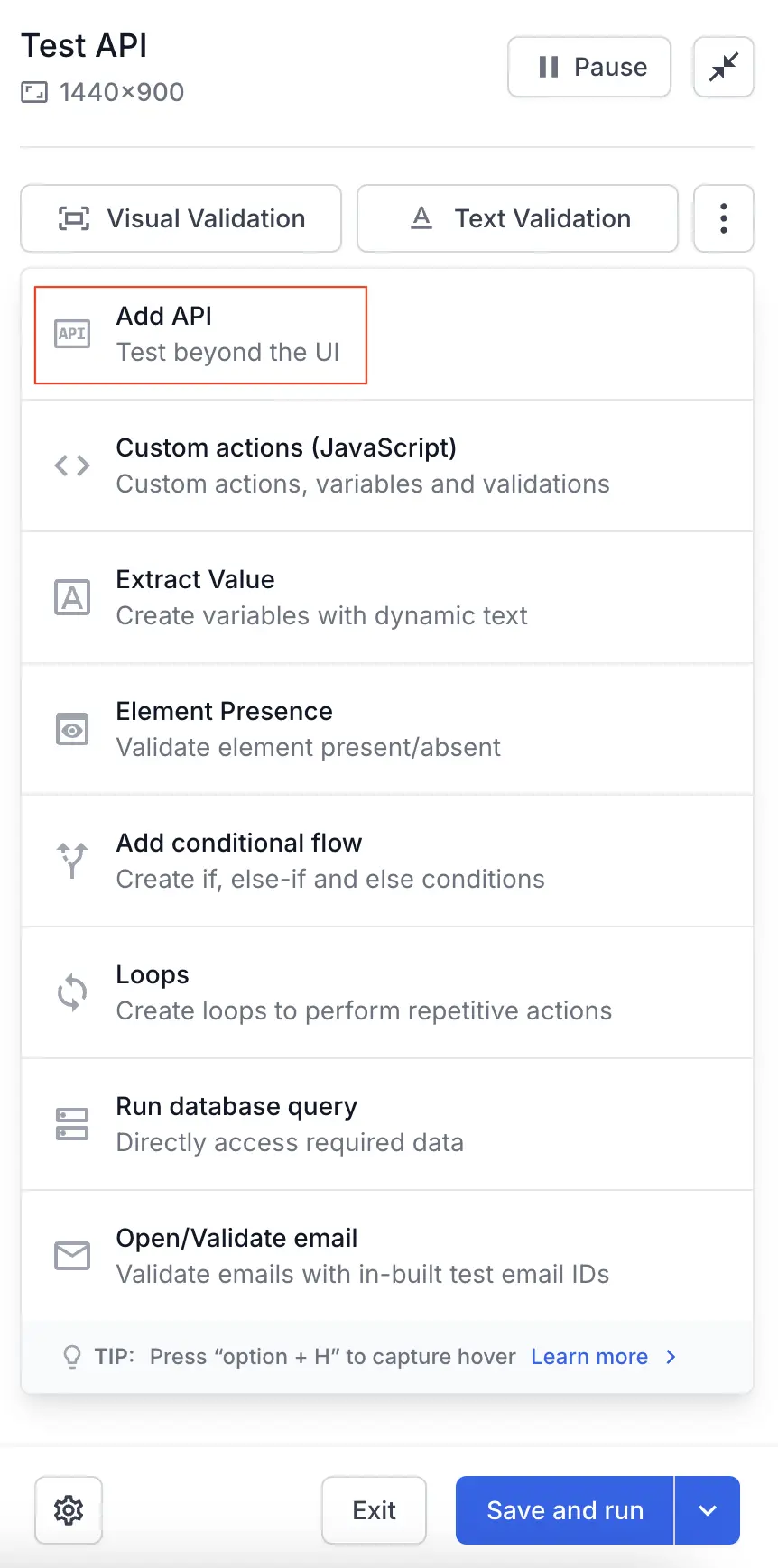Click the Extract Value letter icon
Viewport: 778px width, 1568px height.
(72, 597)
